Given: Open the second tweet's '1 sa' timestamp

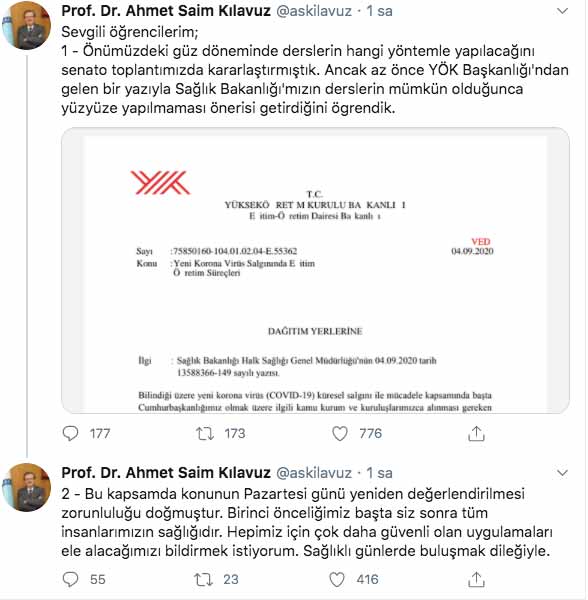Looking at the screenshot, I should [x=380, y=473].
